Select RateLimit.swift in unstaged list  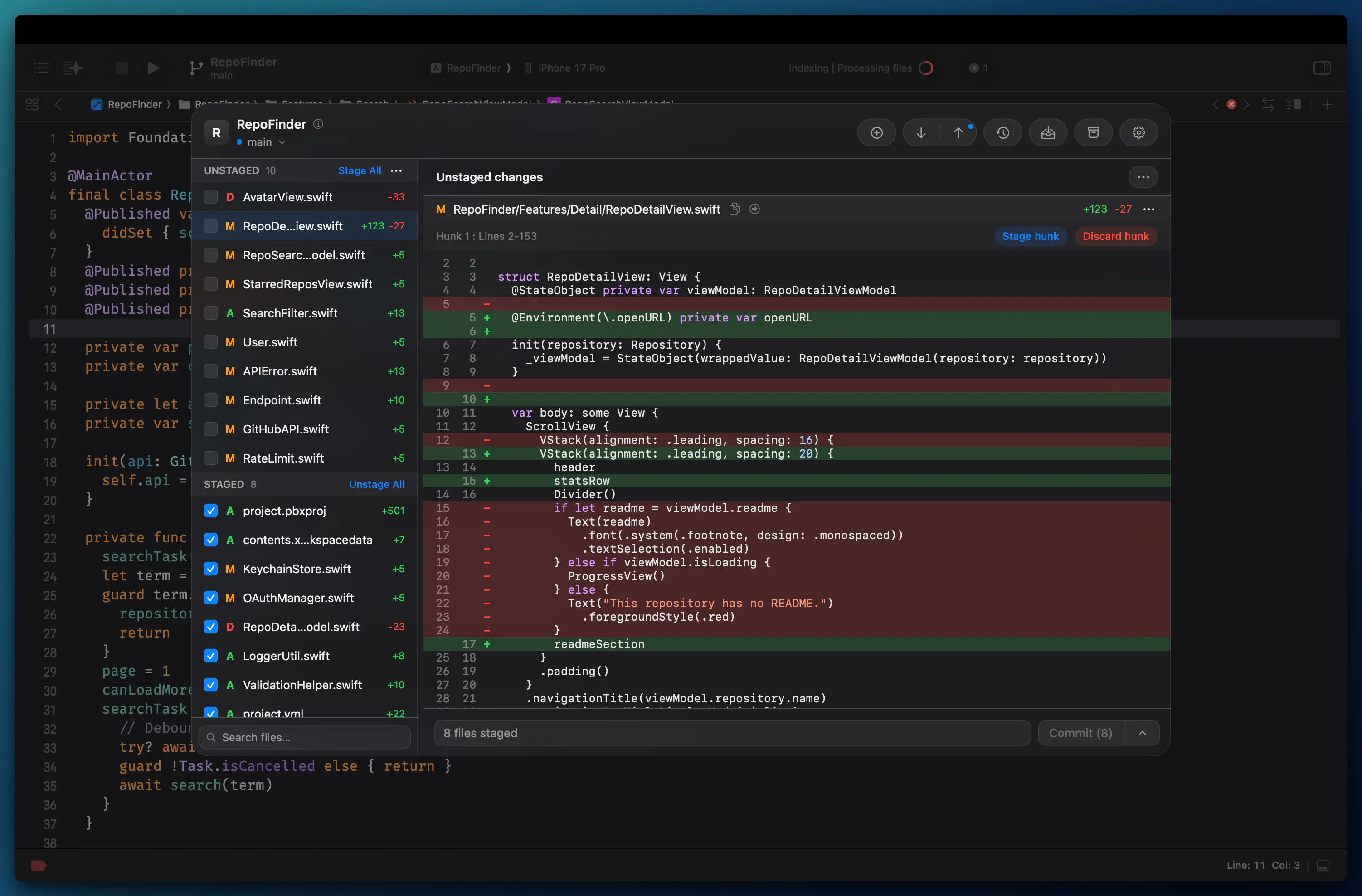(x=304, y=458)
